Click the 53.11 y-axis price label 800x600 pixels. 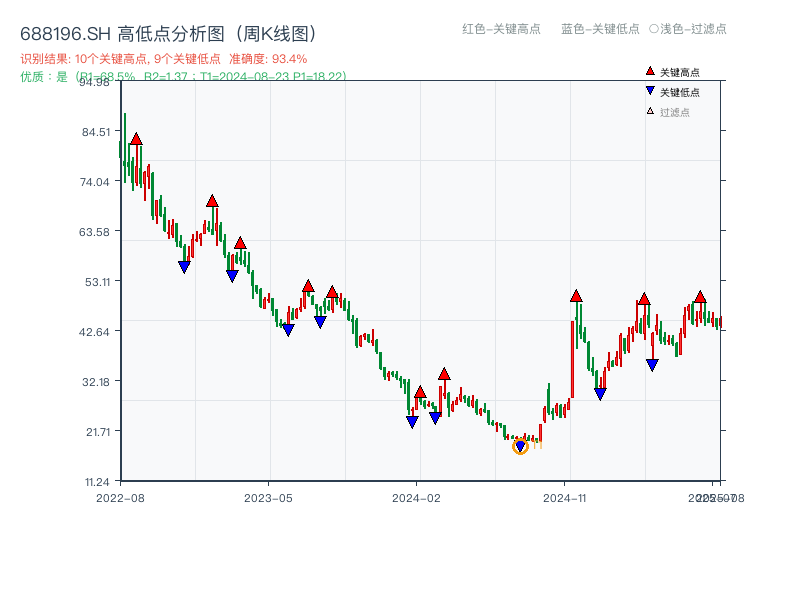[x=97, y=282]
